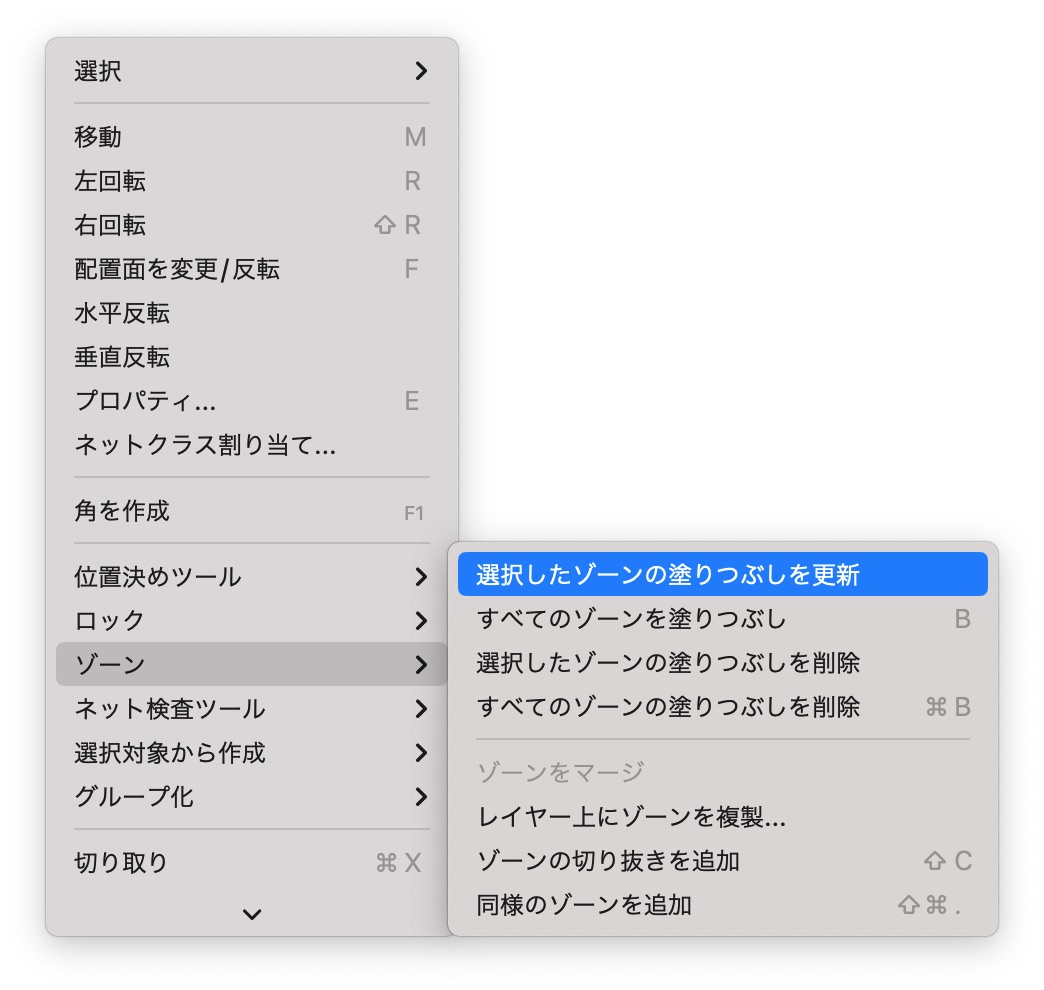
Task: Choose 切り取り menu item
Action: coord(251,862)
